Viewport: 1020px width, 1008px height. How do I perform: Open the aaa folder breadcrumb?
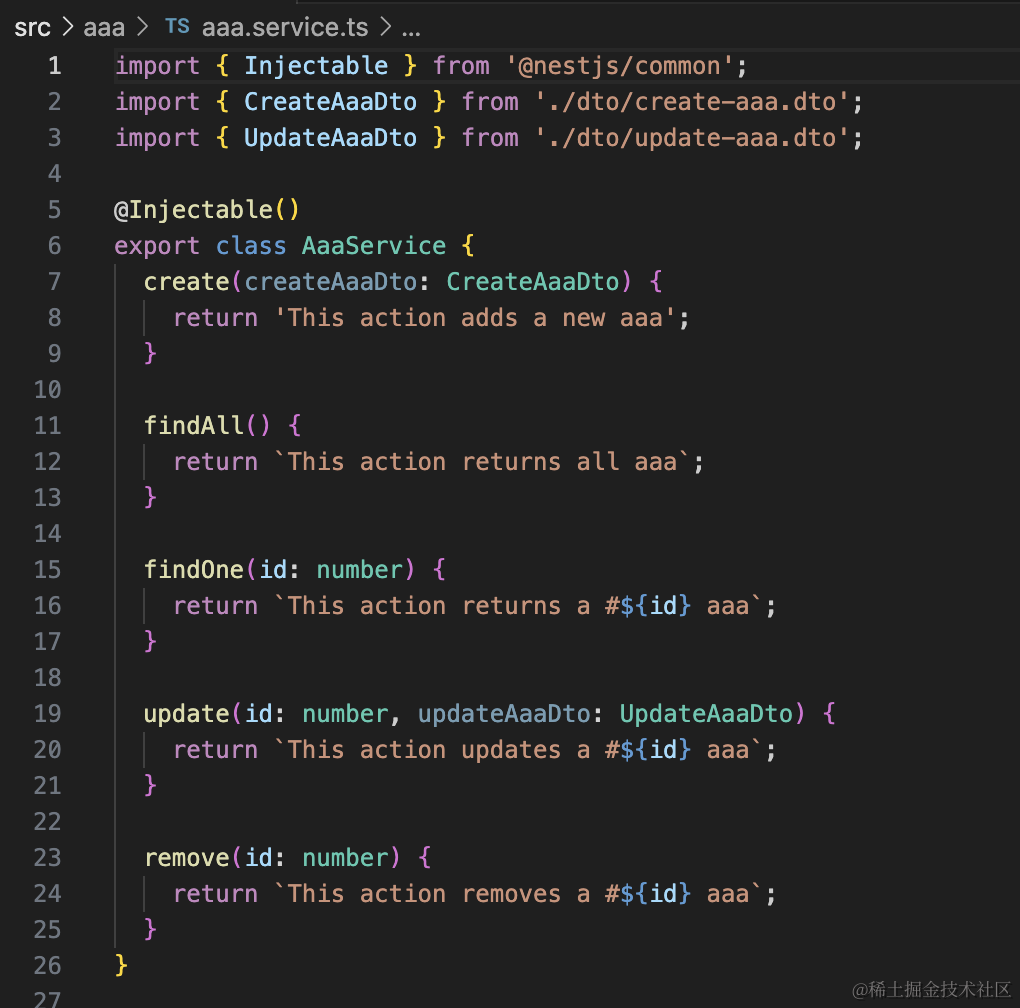(x=103, y=27)
